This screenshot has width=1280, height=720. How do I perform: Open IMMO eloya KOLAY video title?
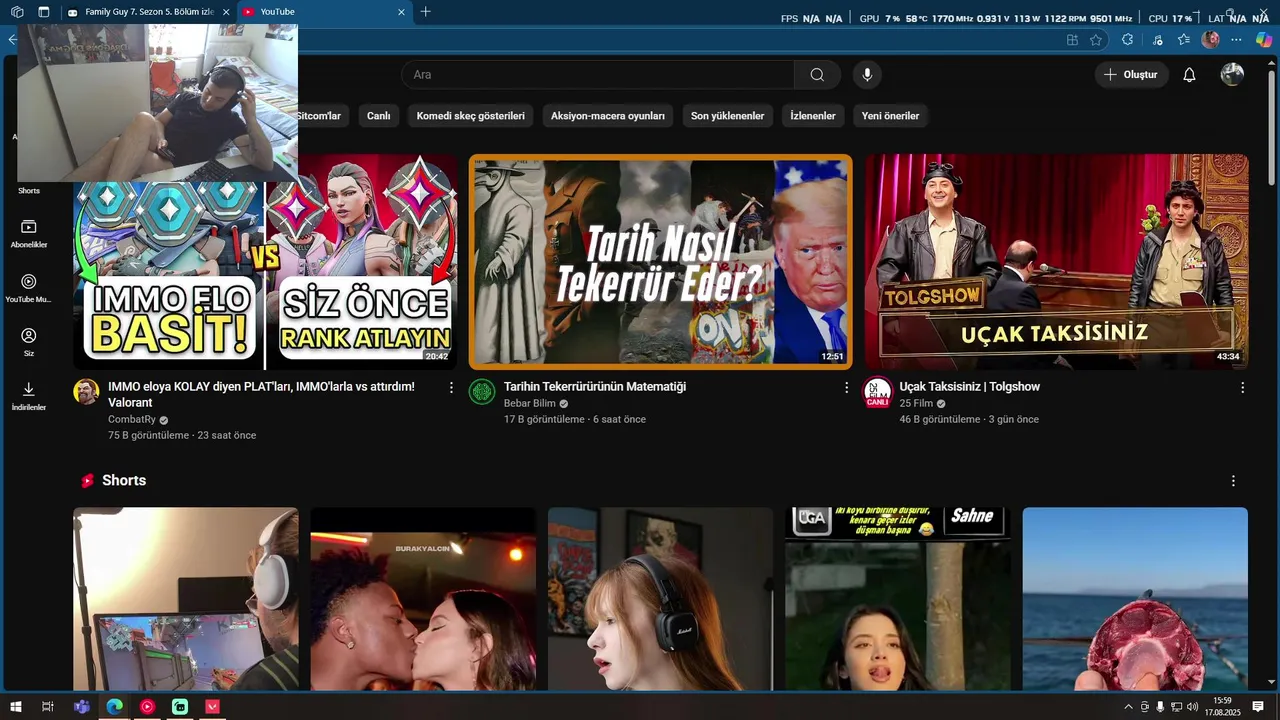pos(261,394)
